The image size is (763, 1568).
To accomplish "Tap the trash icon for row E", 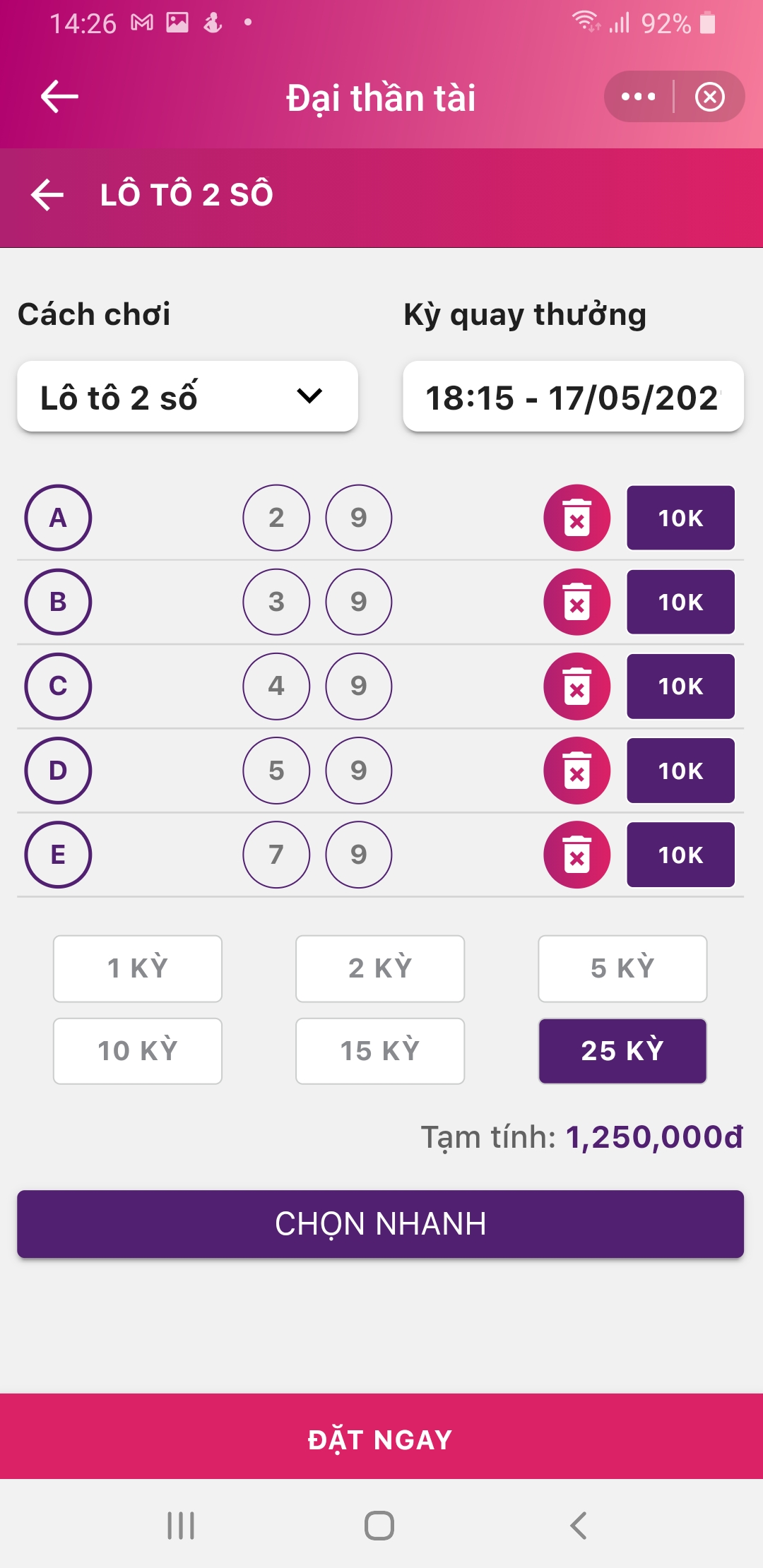I will pos(576,855).
